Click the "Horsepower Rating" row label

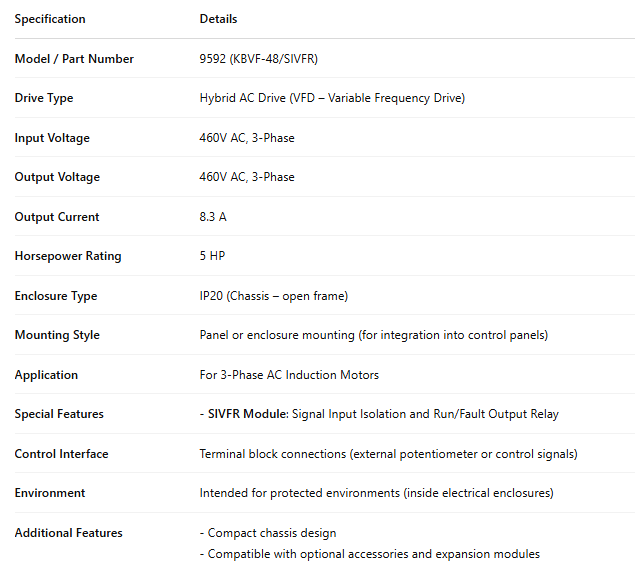[x=68, y=256]
